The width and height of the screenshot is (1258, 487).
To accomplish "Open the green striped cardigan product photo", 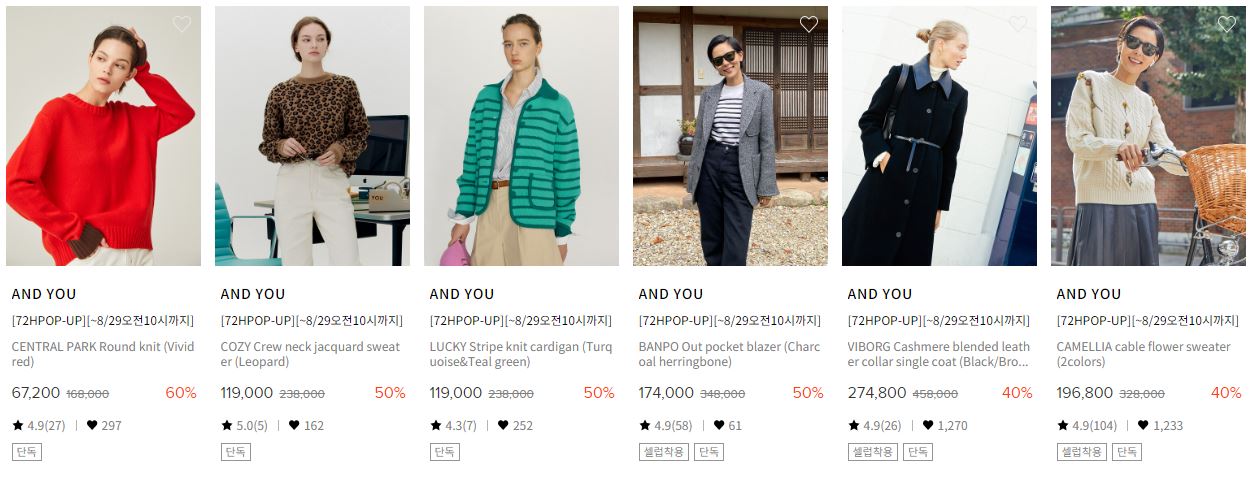I will pos(521,136).
